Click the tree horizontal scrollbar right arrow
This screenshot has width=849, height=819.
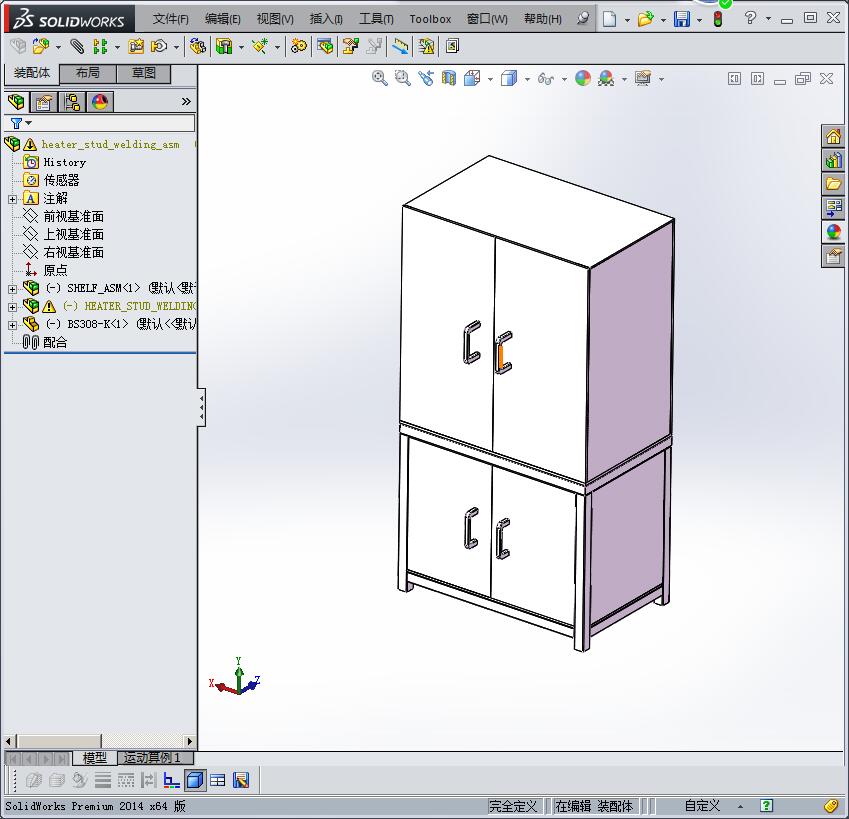(189, 742)
